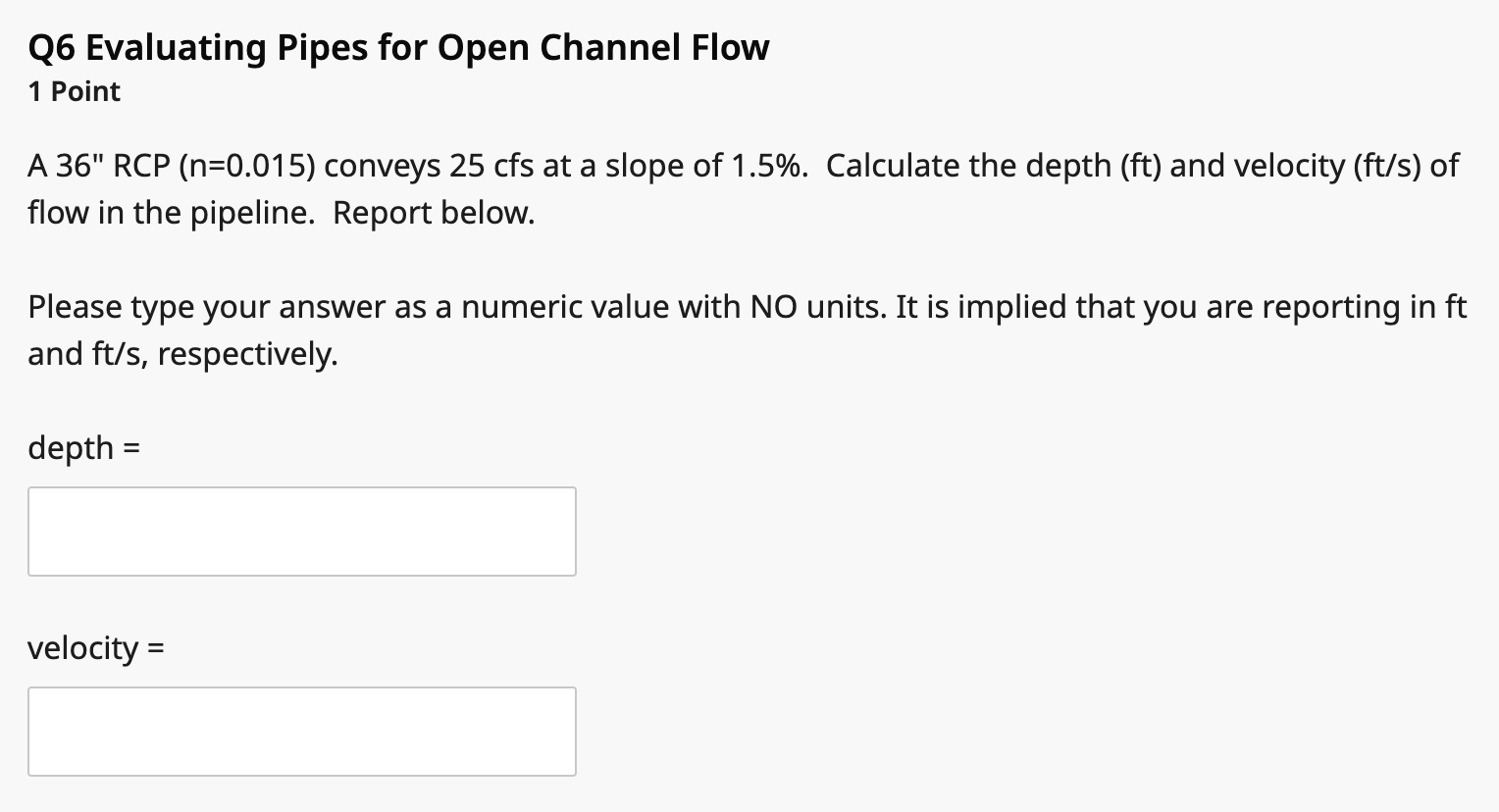Viewport: 1499px width, 812px height.
Task: Click the answer formatting instructions paragraph
Action: click(x=687, y=329)
